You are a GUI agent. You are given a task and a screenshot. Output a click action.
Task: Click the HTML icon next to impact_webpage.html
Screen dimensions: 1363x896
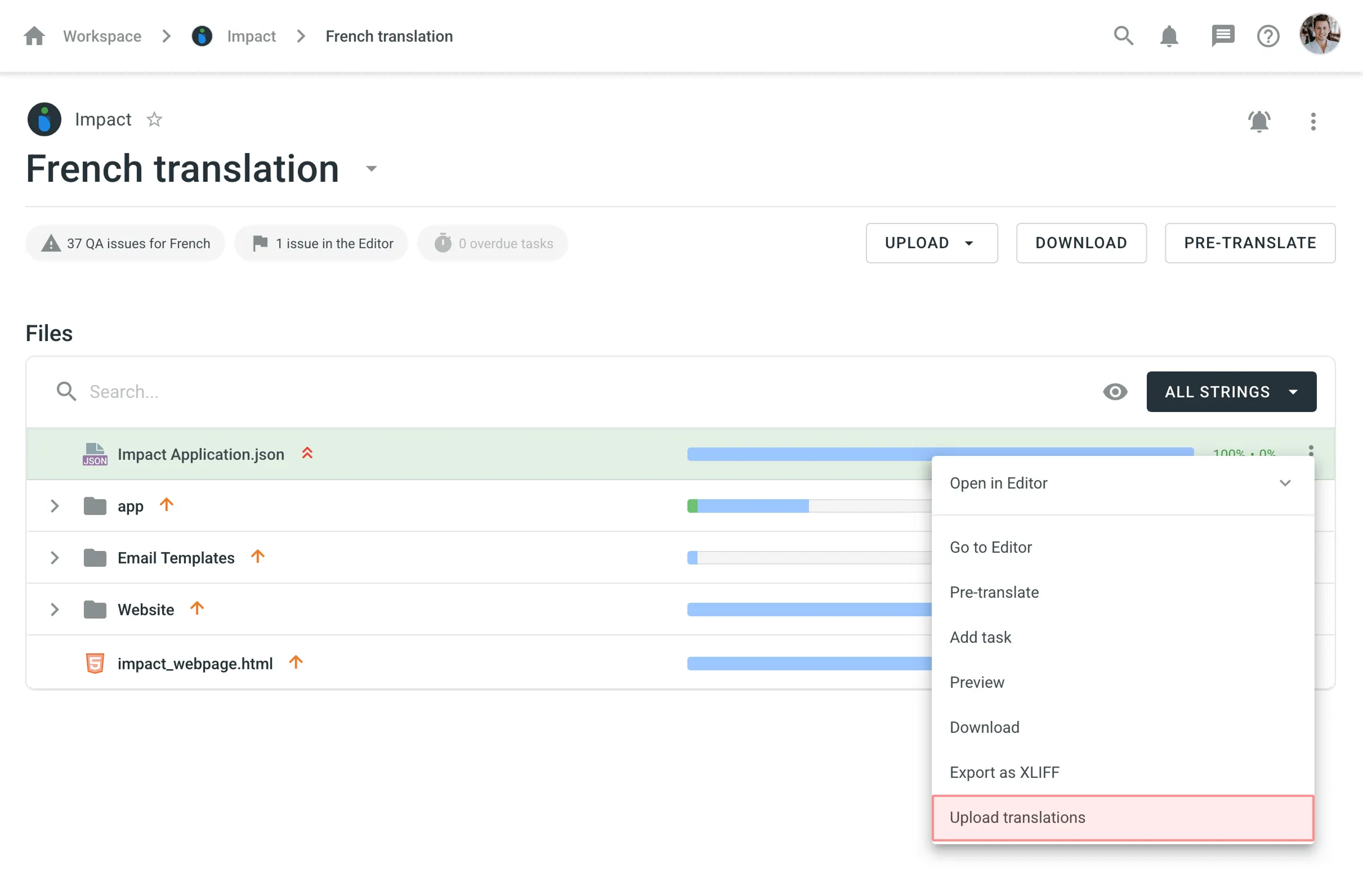click(x=94, y=663)
